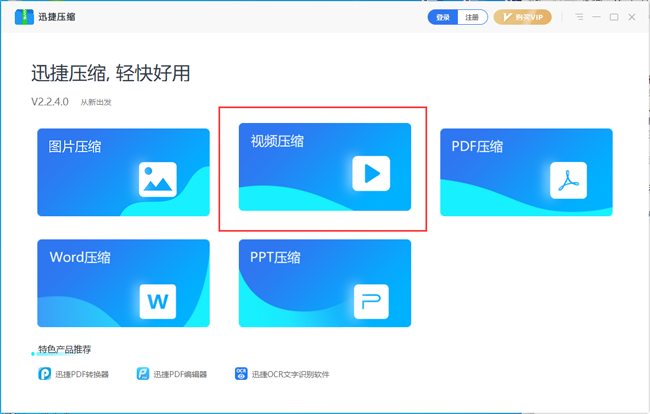Close the 迅捷压缩 window

coord(632,17)
